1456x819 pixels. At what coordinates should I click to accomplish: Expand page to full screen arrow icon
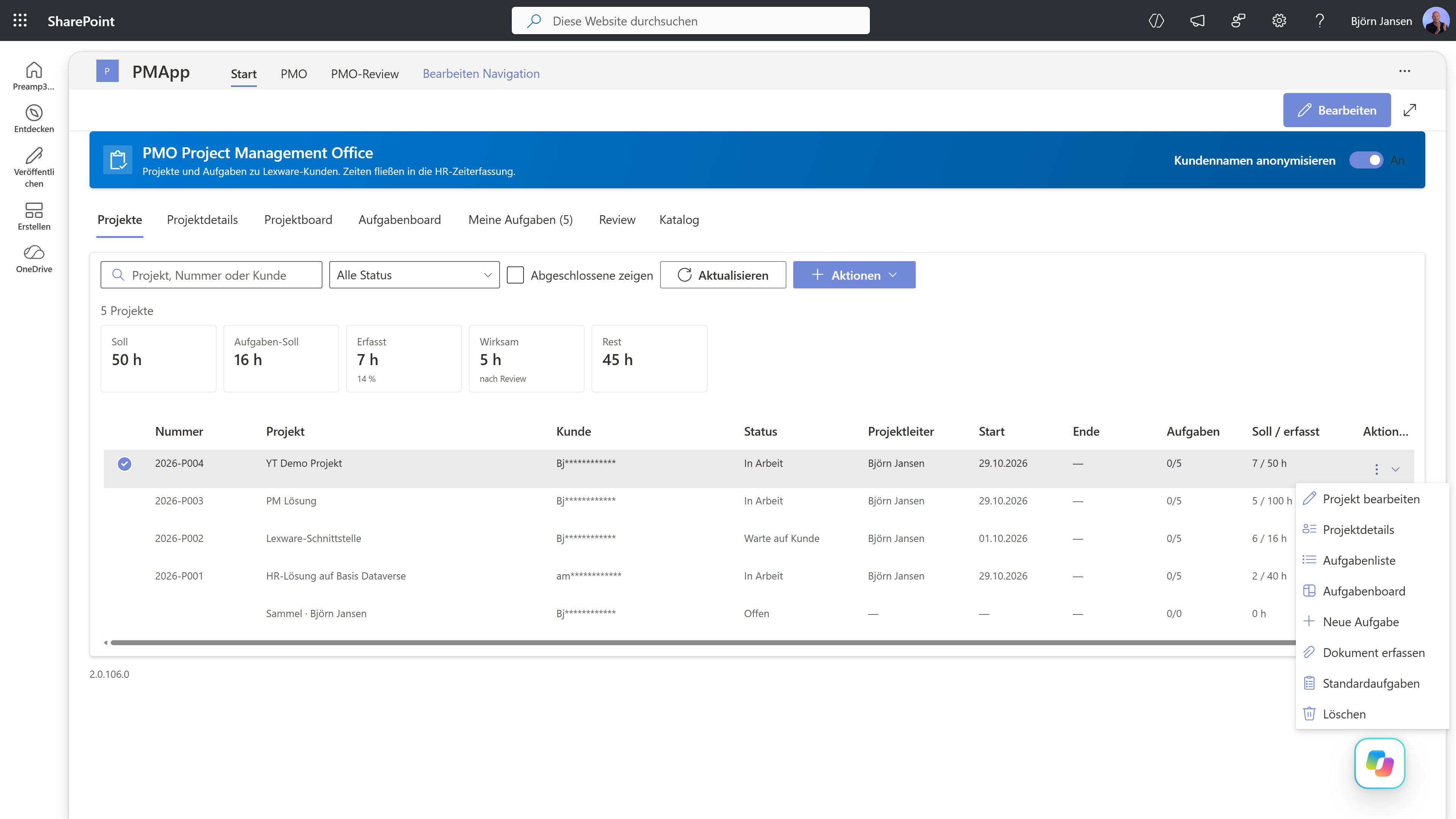(1410, 110)
